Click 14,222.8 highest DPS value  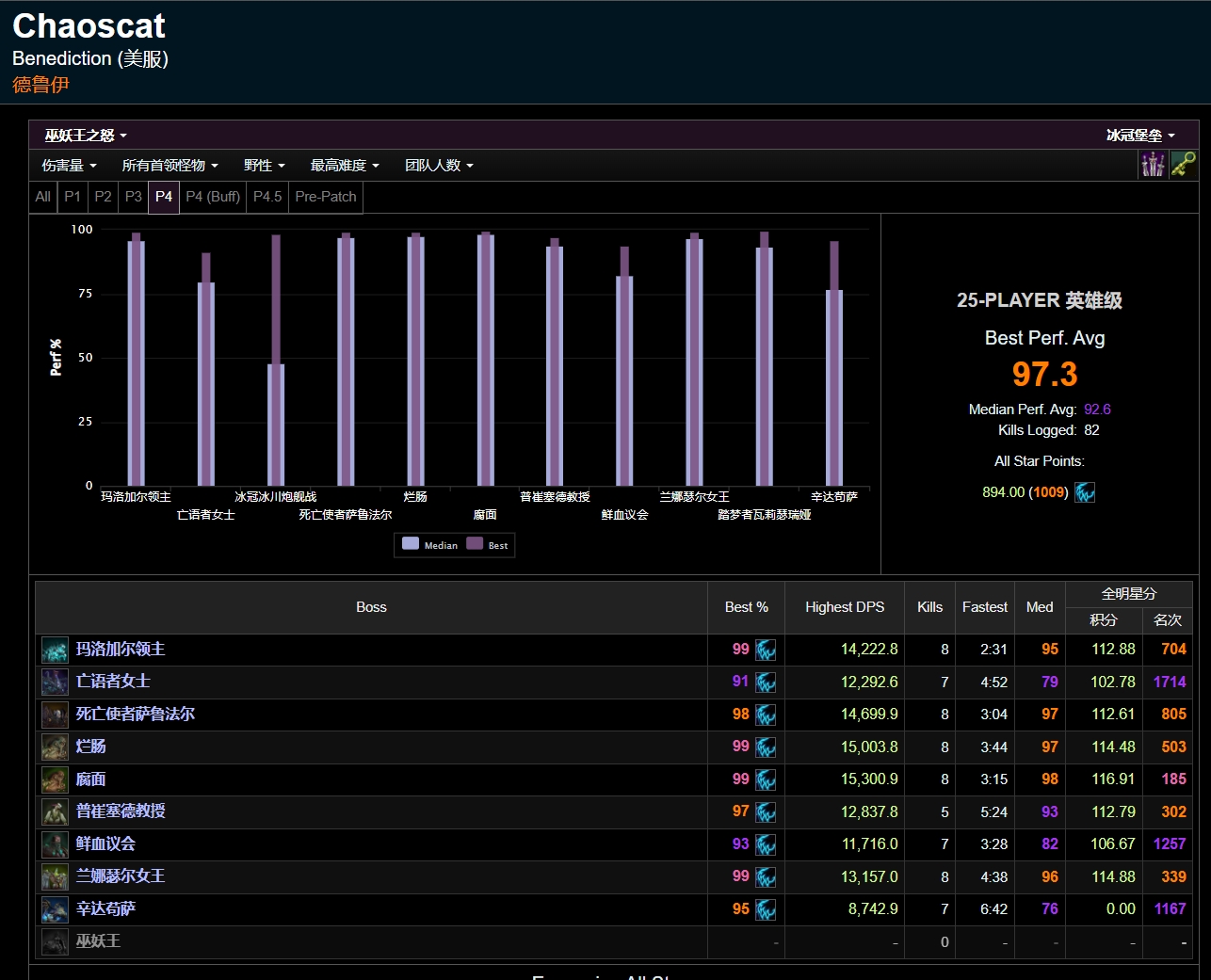pyautogui.click(x=869, y=650)
